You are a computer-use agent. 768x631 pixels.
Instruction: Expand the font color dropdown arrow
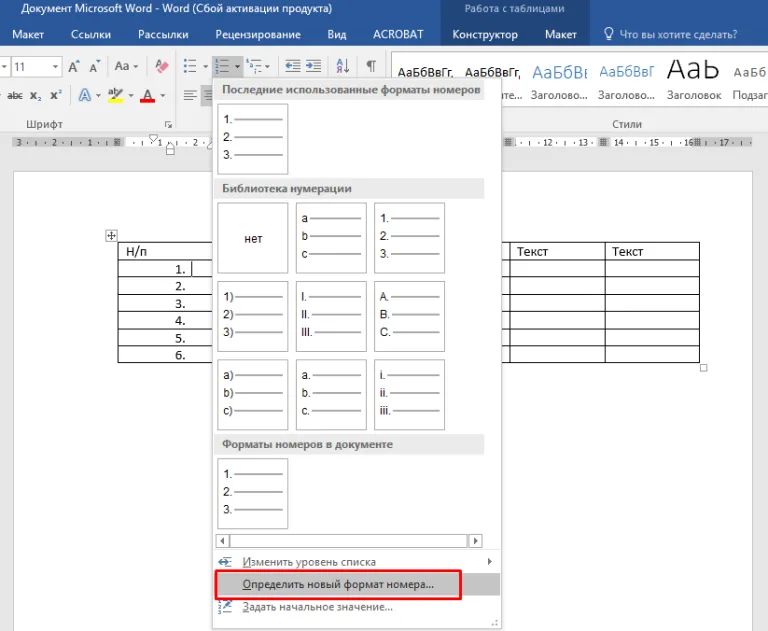[x=163, y=96]
